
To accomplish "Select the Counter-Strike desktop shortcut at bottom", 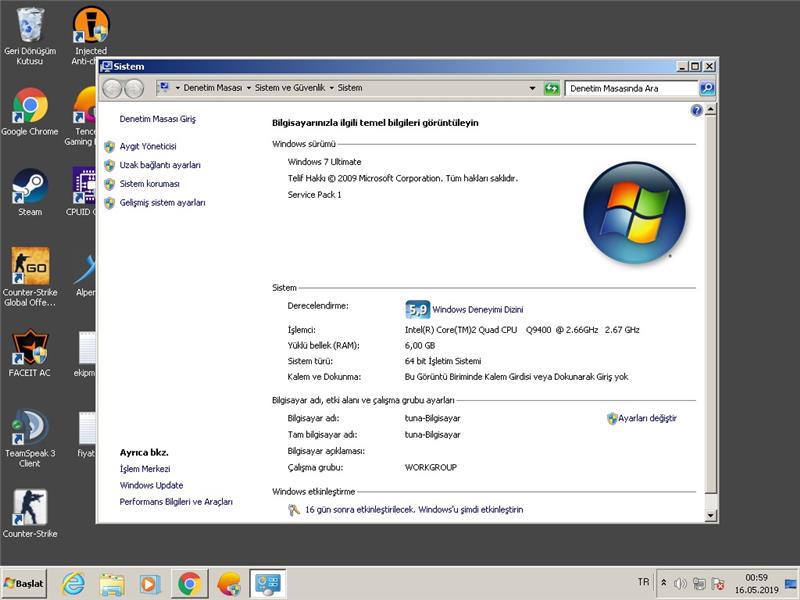I will pos(30,514).
